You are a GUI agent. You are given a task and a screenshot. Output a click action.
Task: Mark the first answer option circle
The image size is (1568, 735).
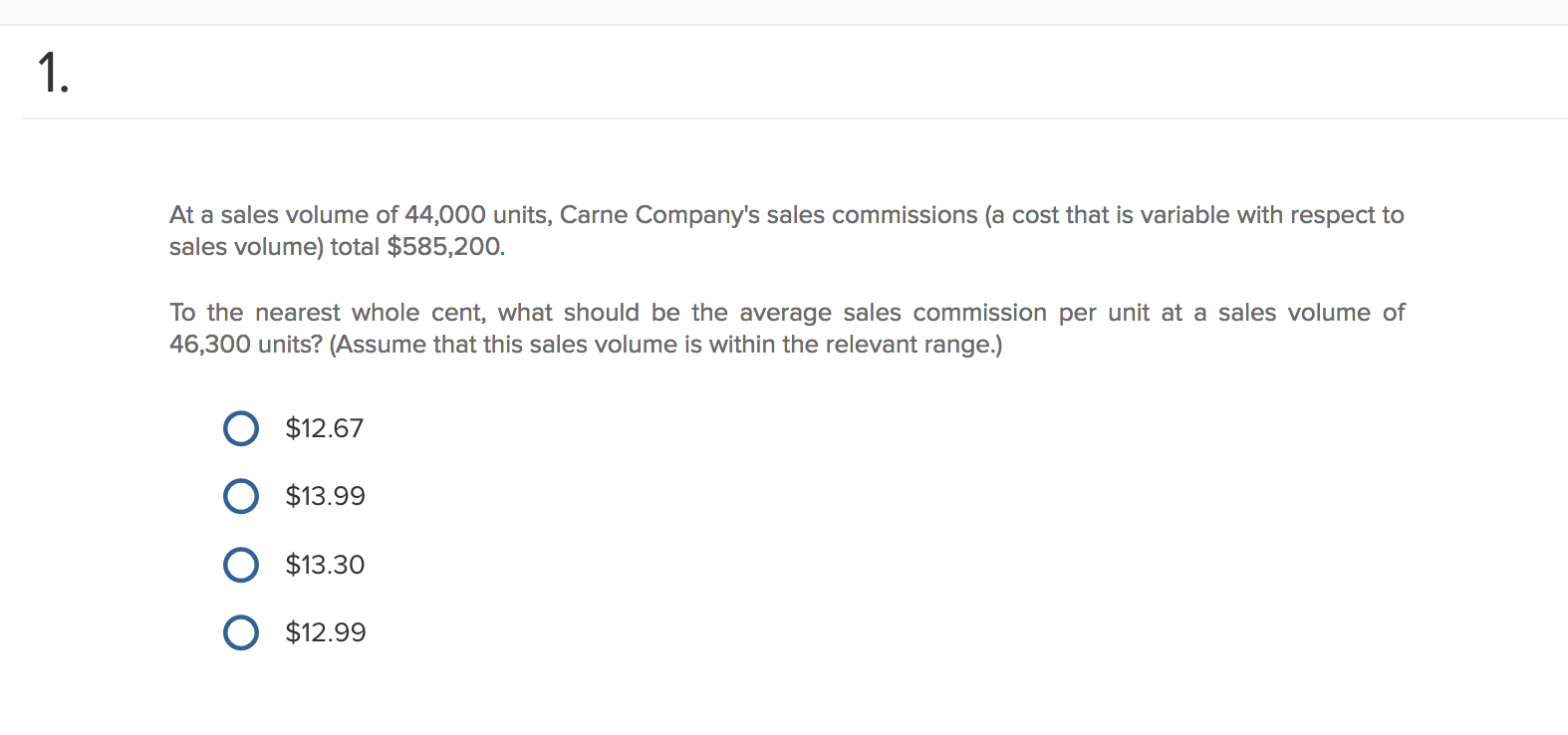coord(240,428)
